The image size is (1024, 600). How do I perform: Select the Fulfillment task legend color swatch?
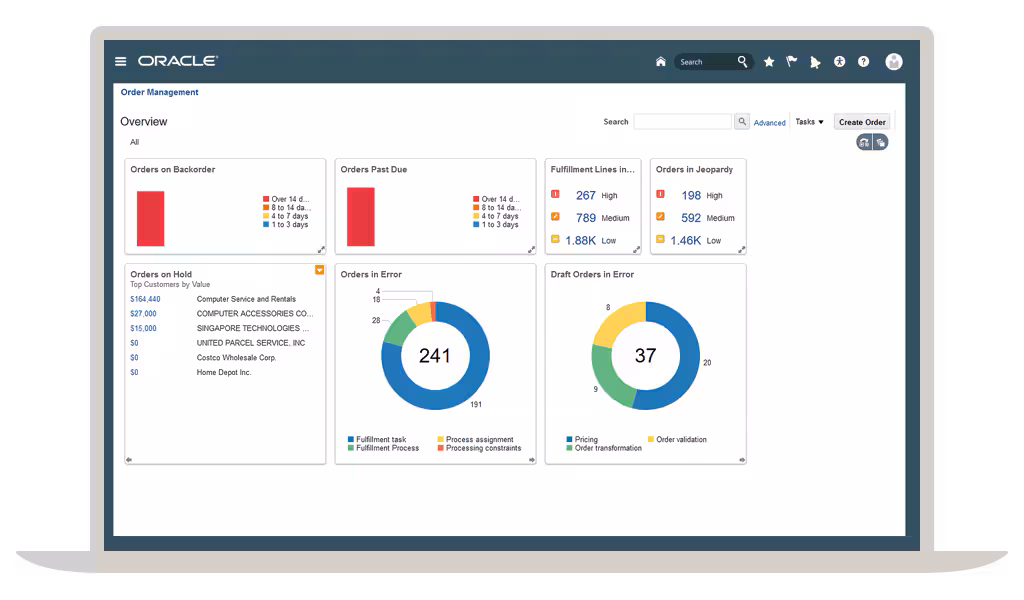click(x=351, y=439)
